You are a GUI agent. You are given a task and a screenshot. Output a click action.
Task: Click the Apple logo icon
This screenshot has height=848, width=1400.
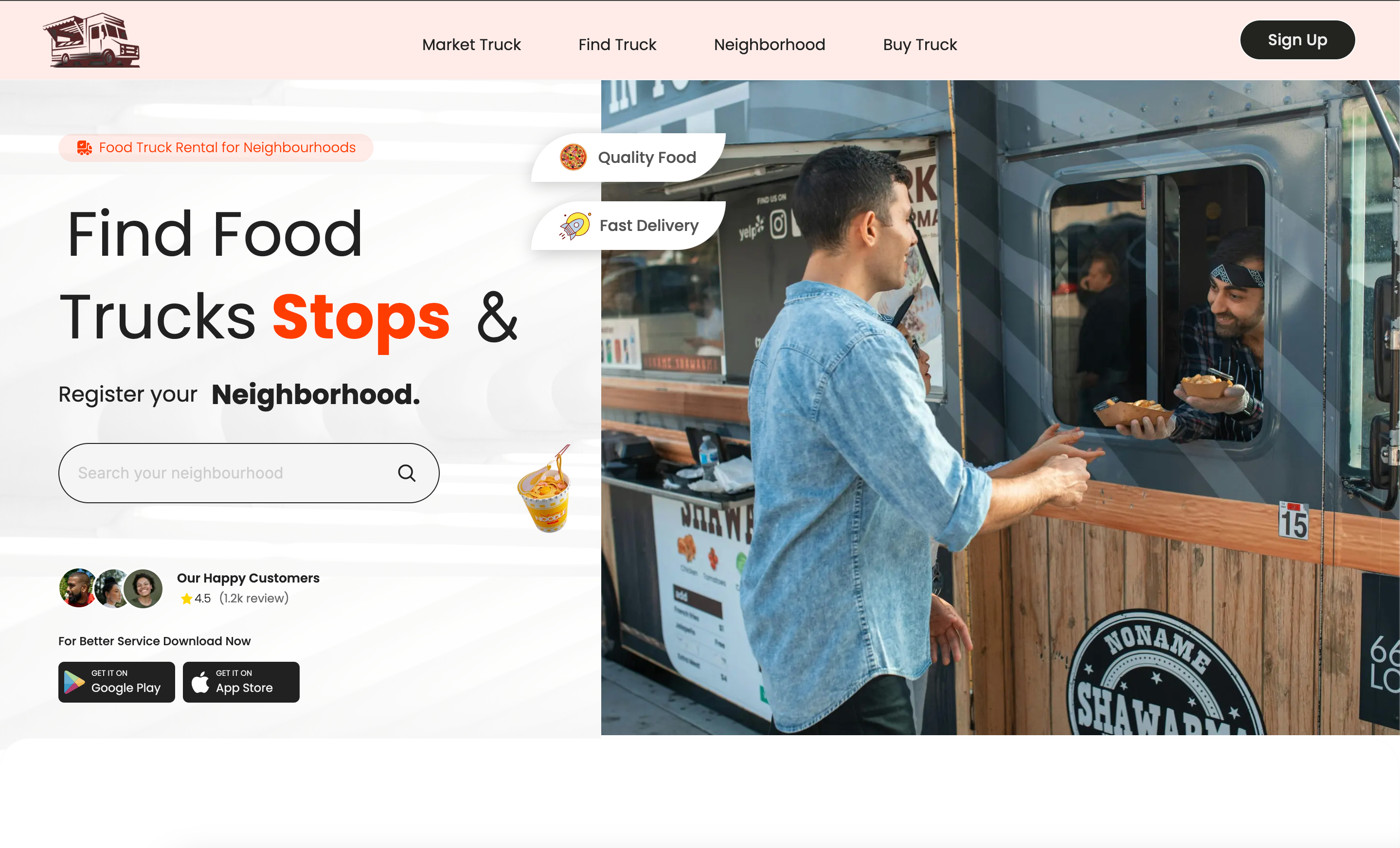pos(200,682)
